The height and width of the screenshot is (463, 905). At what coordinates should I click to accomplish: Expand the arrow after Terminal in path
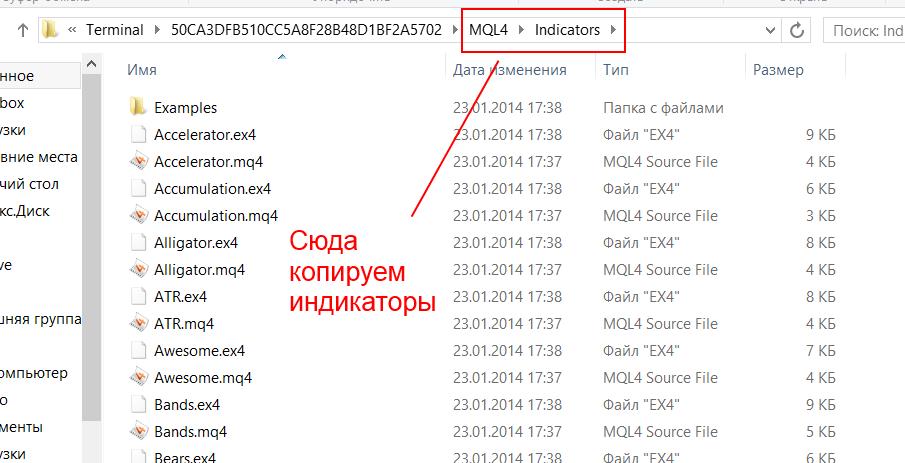(158, 30)
